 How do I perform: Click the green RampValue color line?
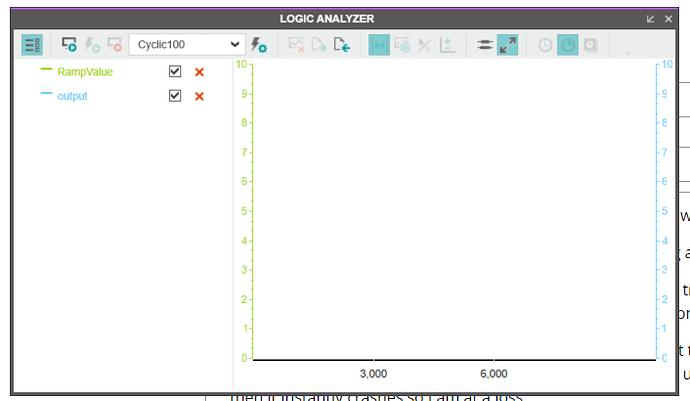coord(46,70)
